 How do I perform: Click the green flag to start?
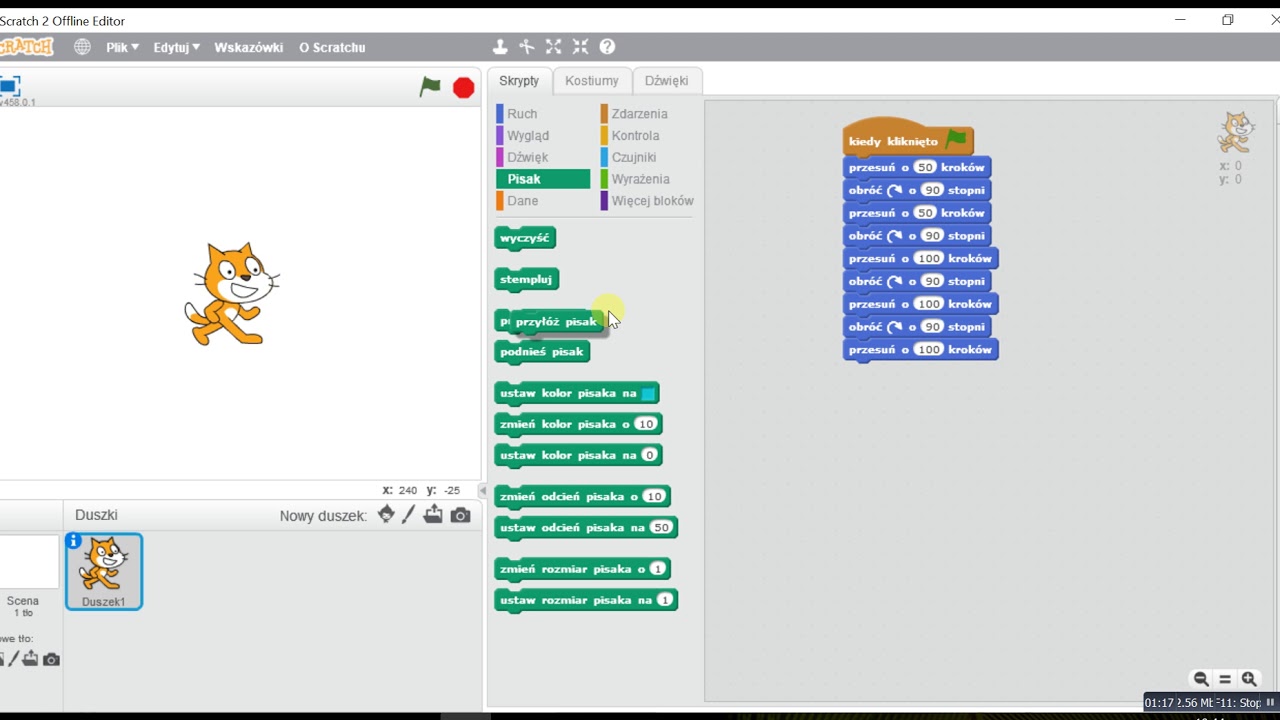pyautogui.click(x=430, y=87)
